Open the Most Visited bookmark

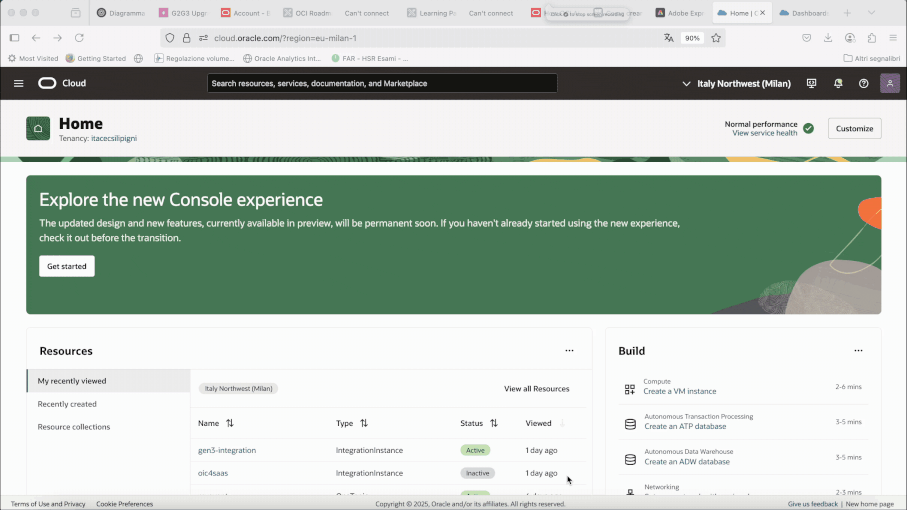(x=33, y=58)
